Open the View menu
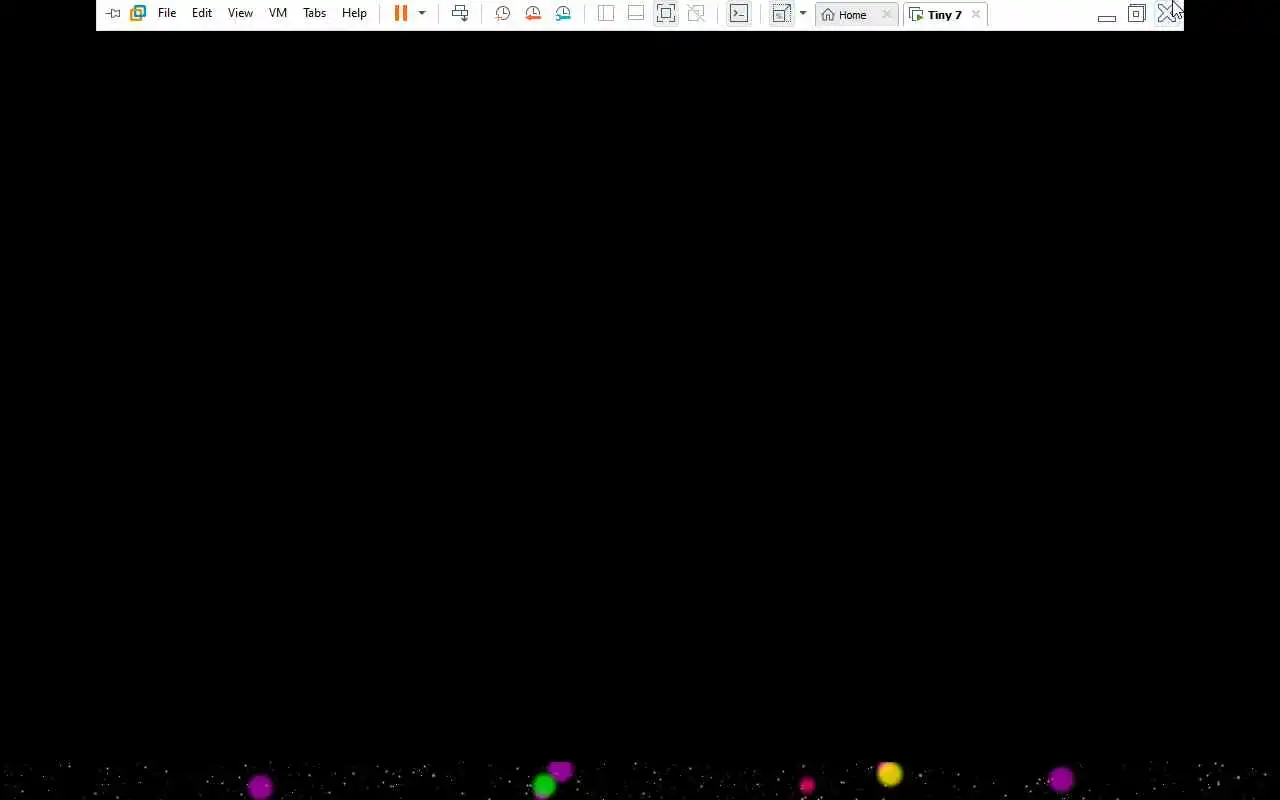This screenshot has width=1280, height=800. click(240, 13)
